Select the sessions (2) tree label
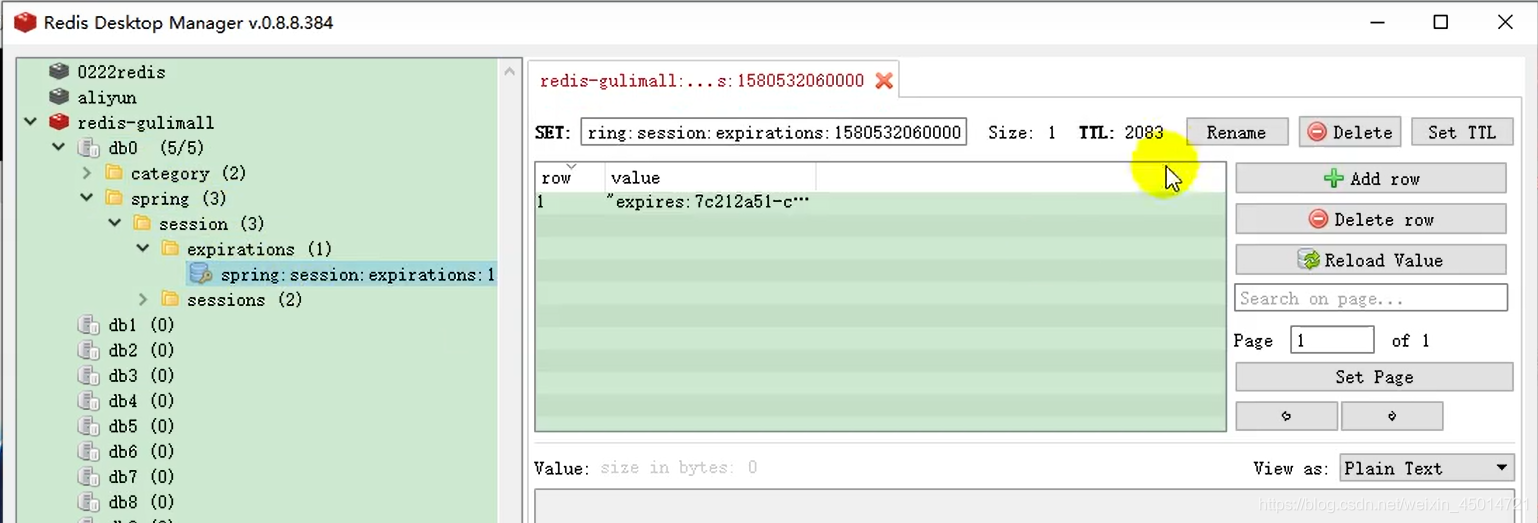The image size is (1538, 523). pyautogui.click(x=244, y=299)
